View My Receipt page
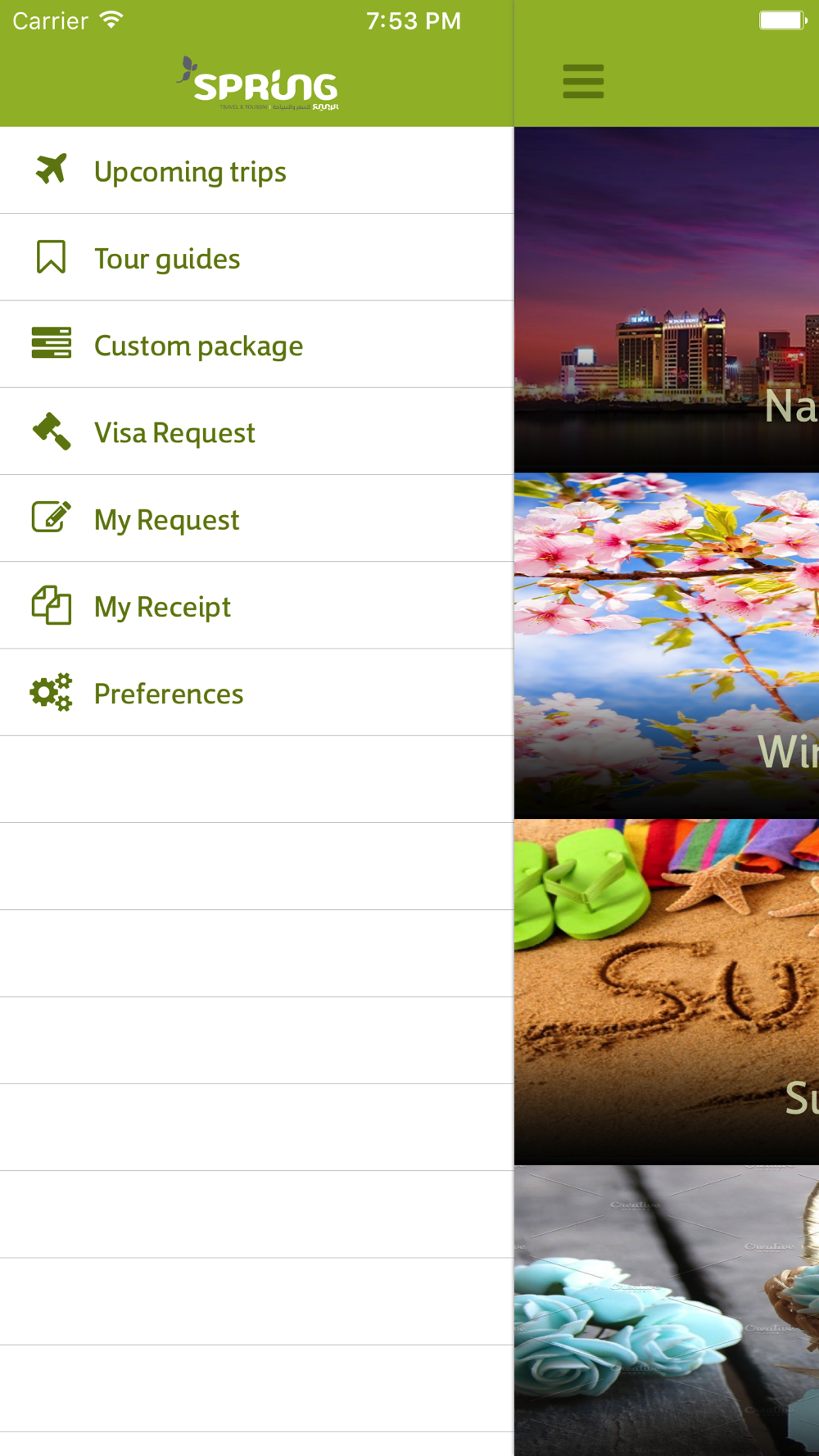The width and height of the screenshot is (819, 1456). [162, 607]
